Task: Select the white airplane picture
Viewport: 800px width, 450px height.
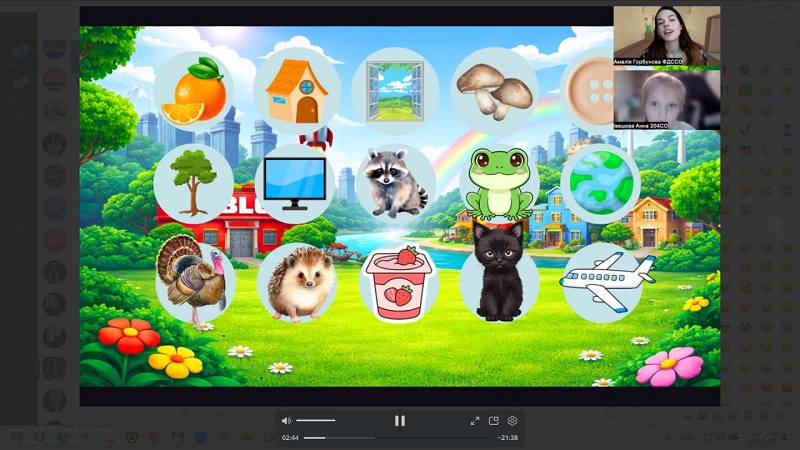Action: point(604,280)
